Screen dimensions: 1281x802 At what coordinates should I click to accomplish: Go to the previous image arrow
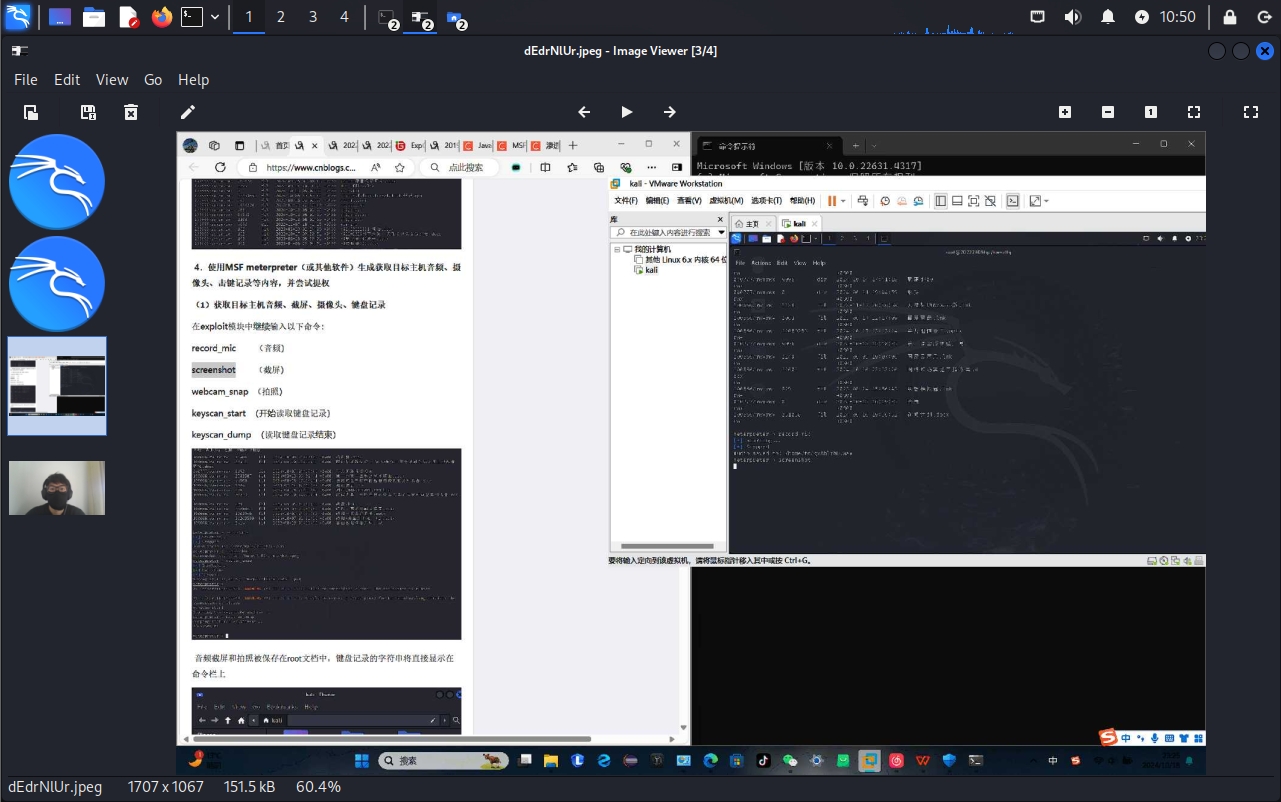point(585,112)
